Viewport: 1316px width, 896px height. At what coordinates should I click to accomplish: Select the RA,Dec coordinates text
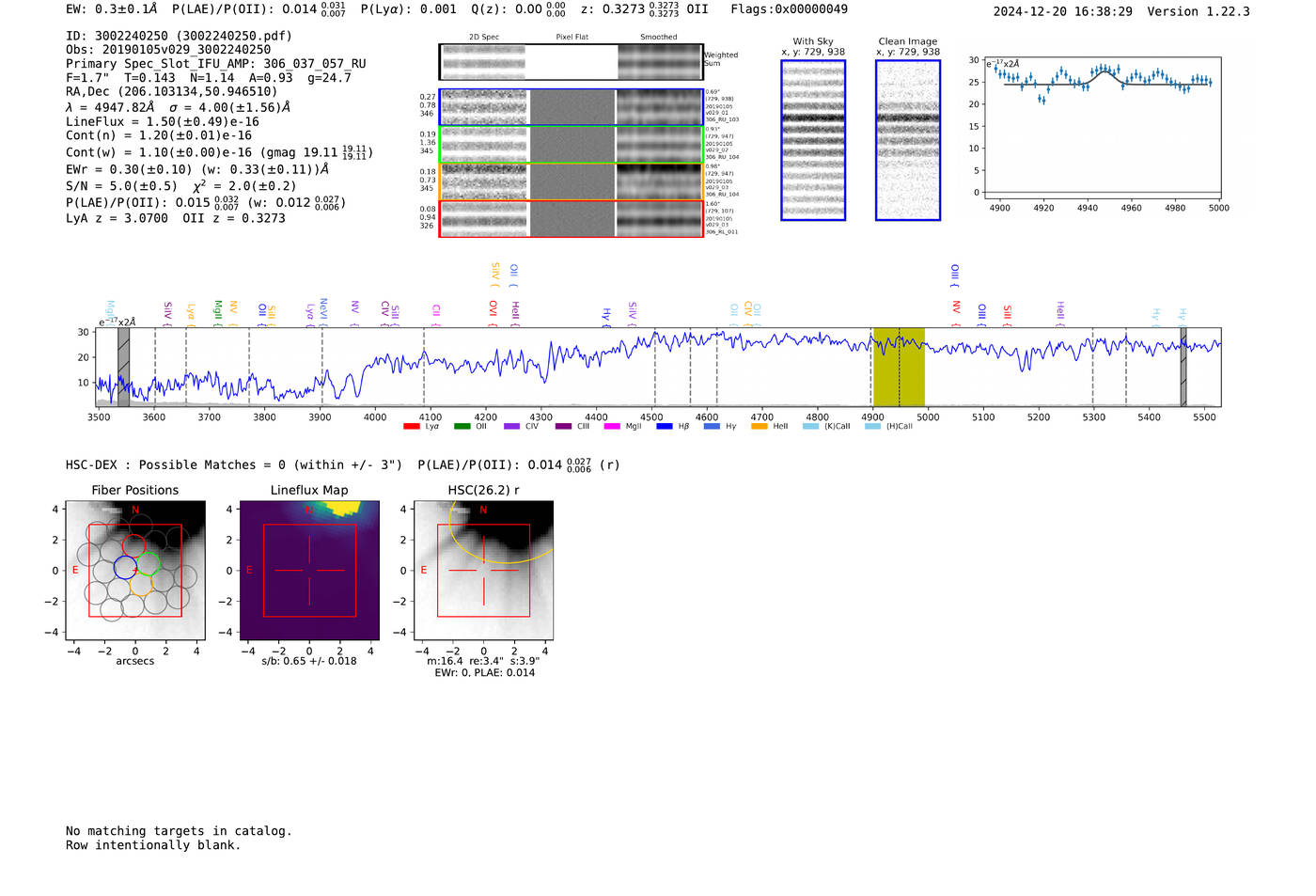172,92
